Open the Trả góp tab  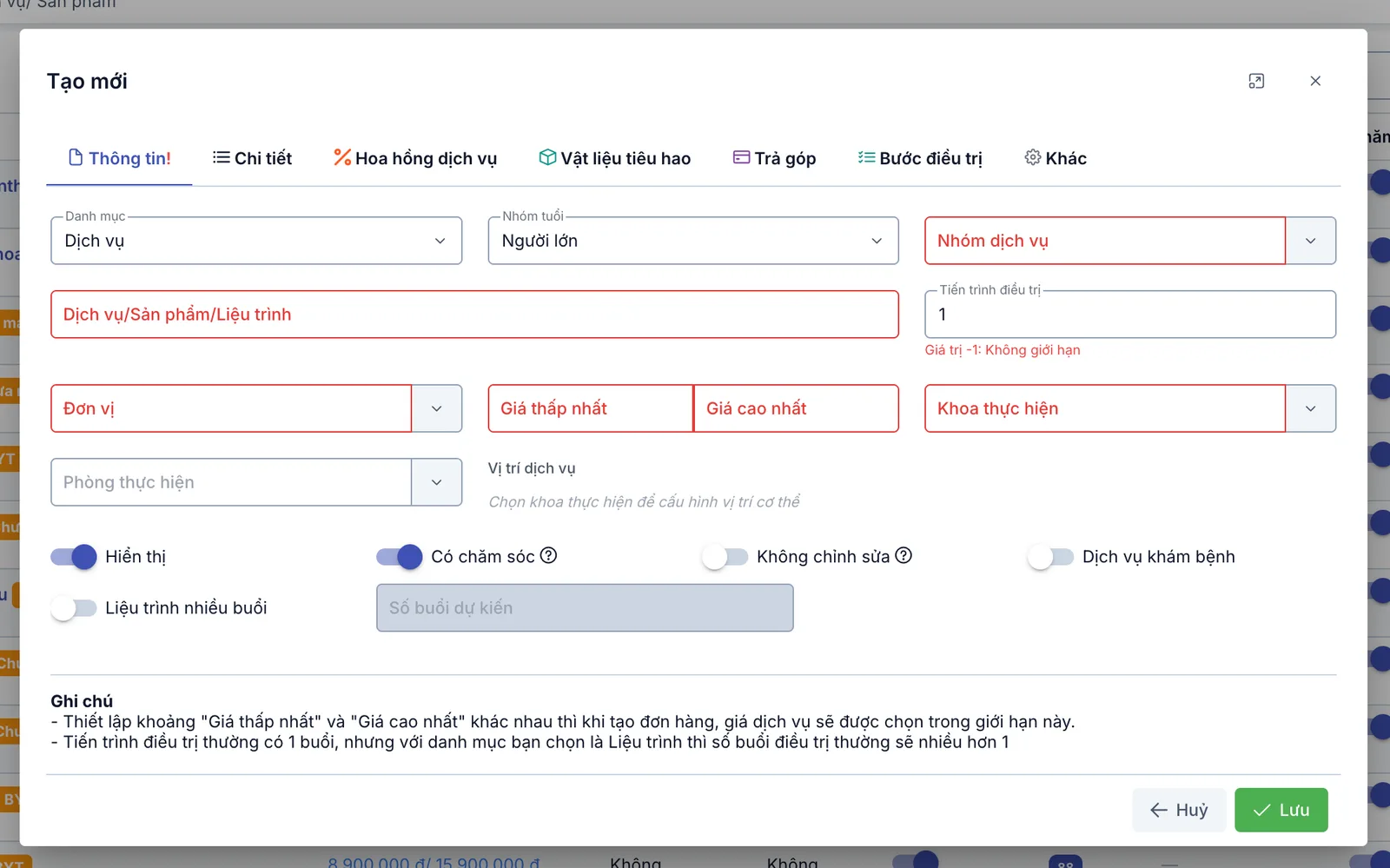(x=775, y=158)
